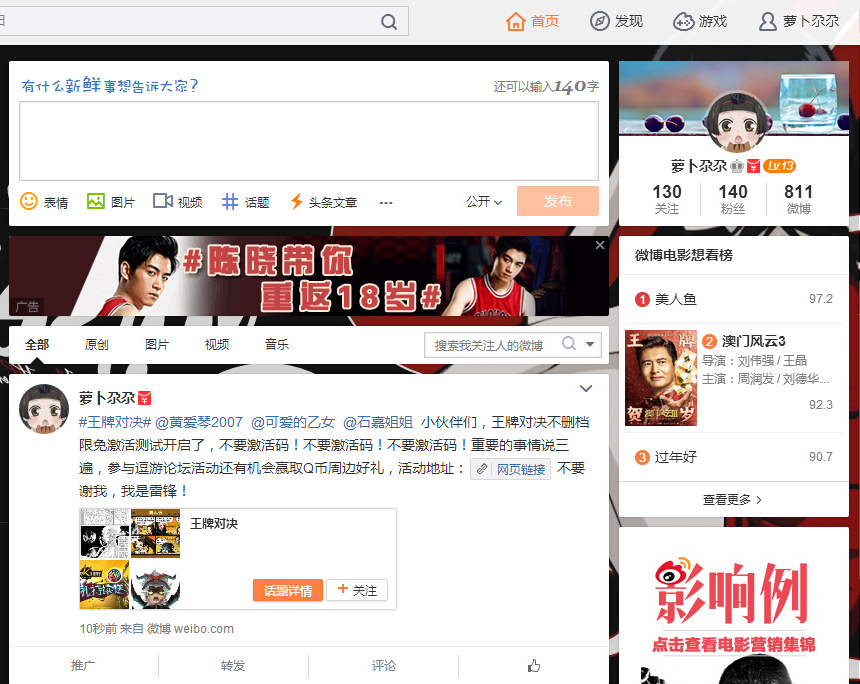Click 转发 to repost
The width and height of the screenshot is (860, 684).
233,665
